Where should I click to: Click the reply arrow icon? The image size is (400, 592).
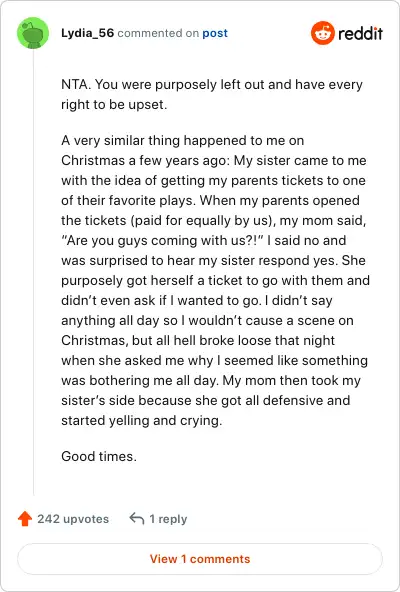point(136,518)
